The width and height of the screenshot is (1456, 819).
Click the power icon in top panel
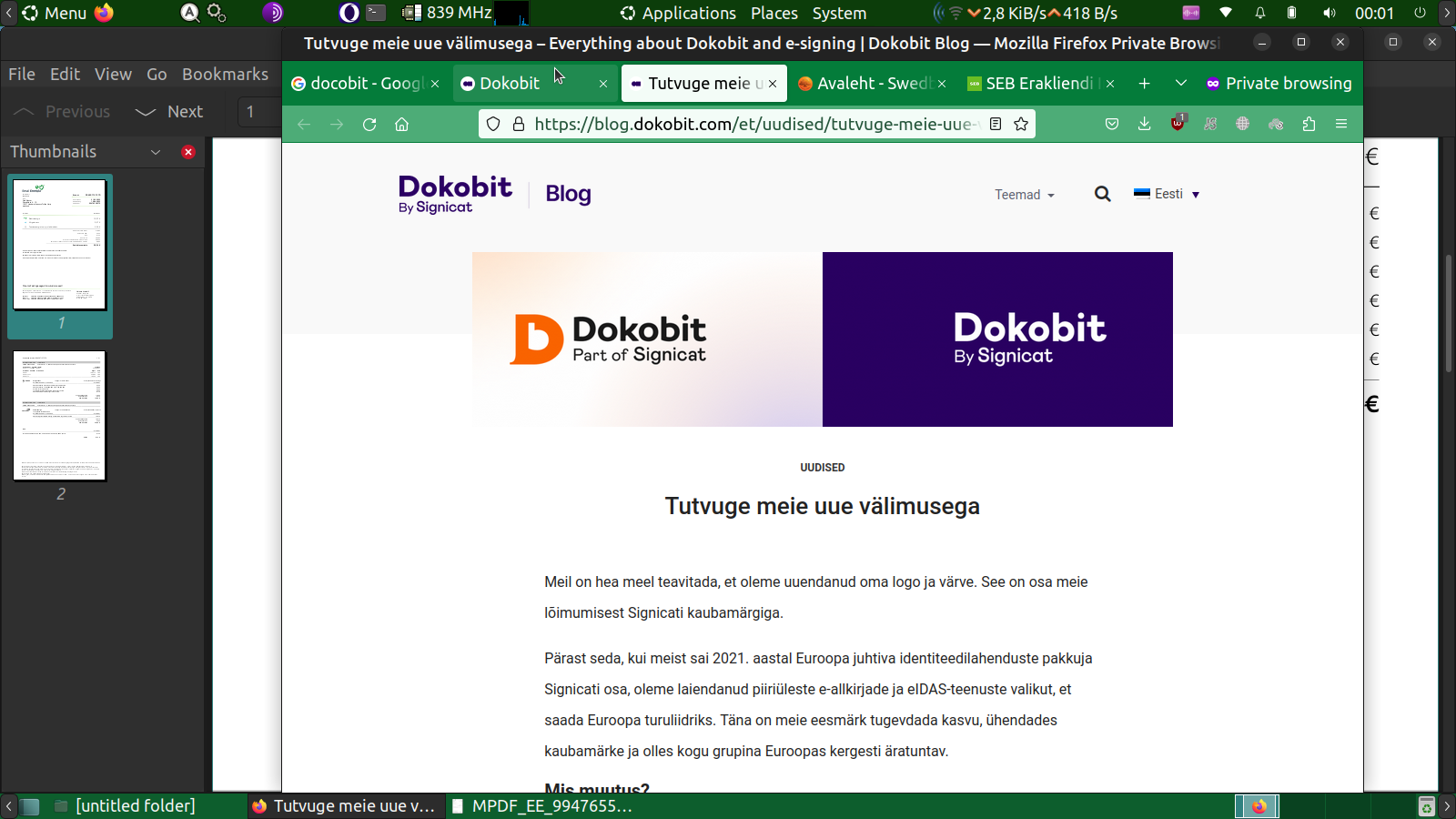[x=1420, y=13]
